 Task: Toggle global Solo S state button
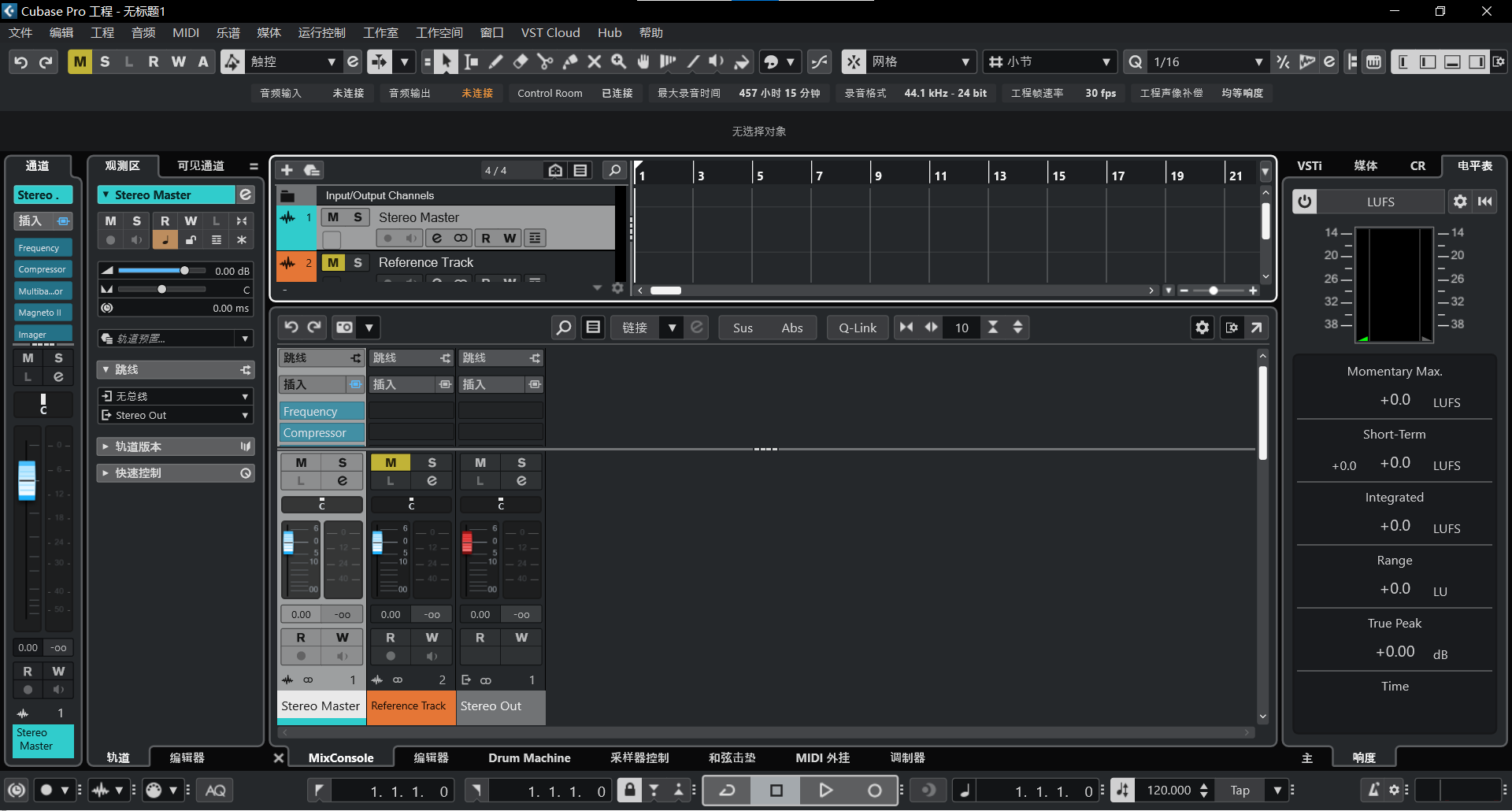coord(105,61)
